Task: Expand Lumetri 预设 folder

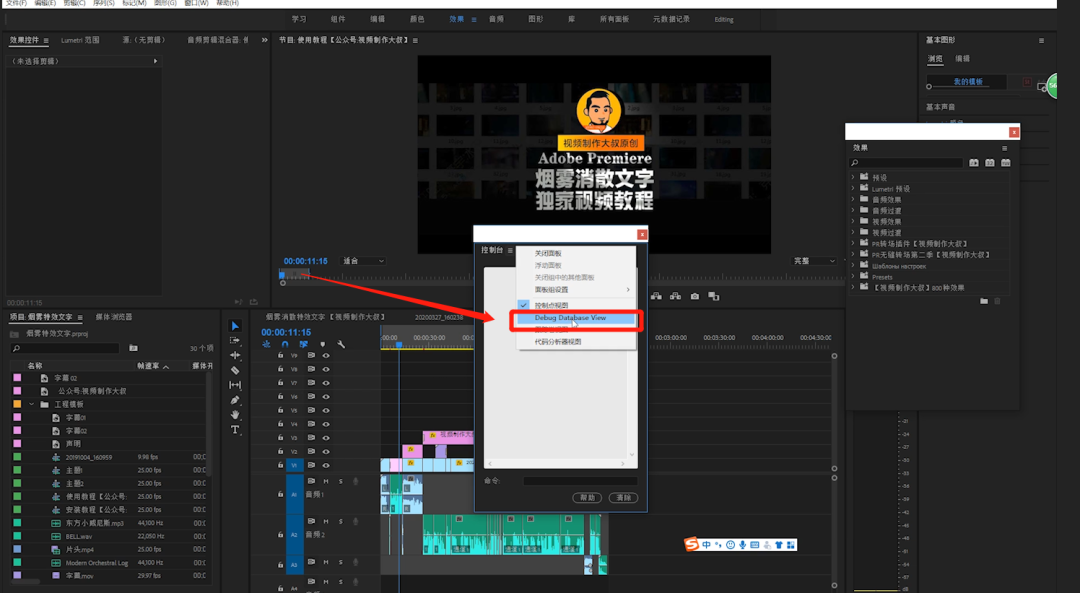Action: (853, 188)
